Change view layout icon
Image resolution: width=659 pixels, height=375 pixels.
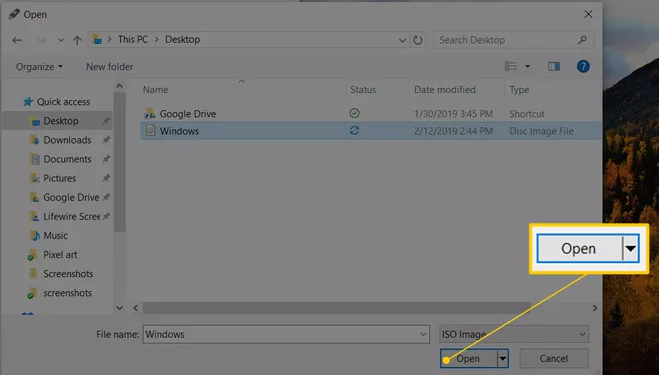pos(511,66)
